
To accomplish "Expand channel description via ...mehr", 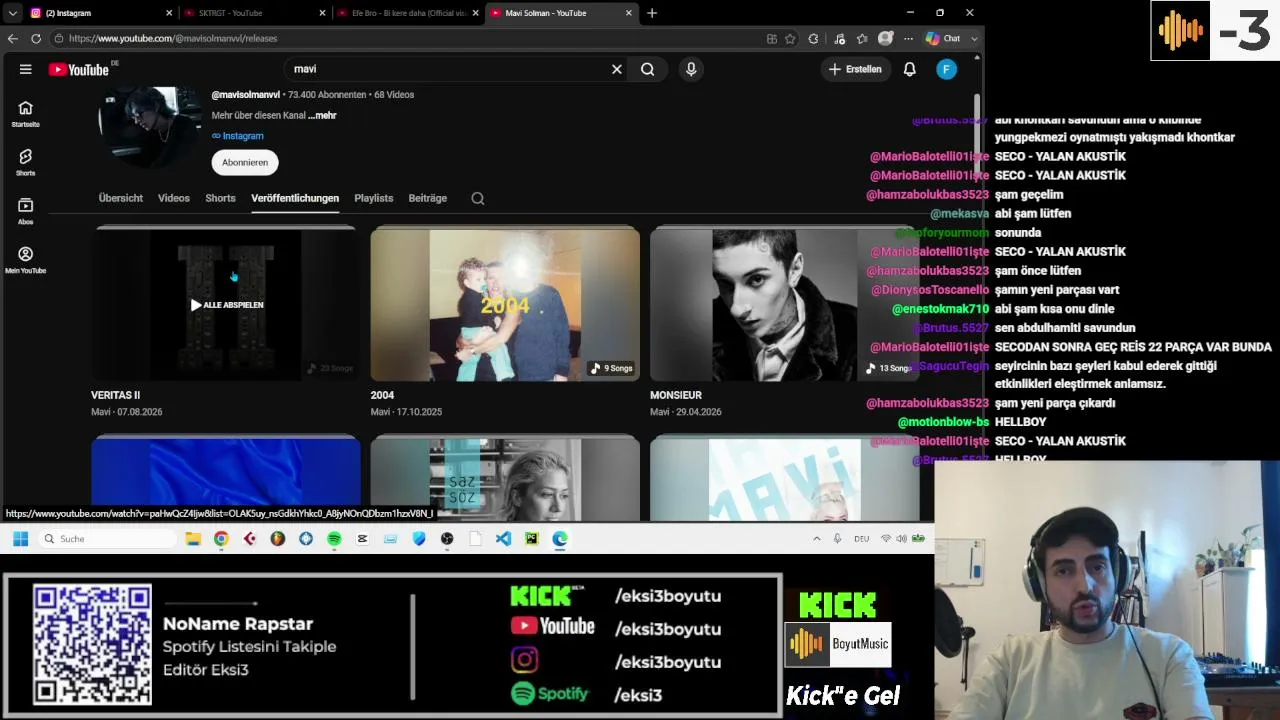I will (322, 115).
